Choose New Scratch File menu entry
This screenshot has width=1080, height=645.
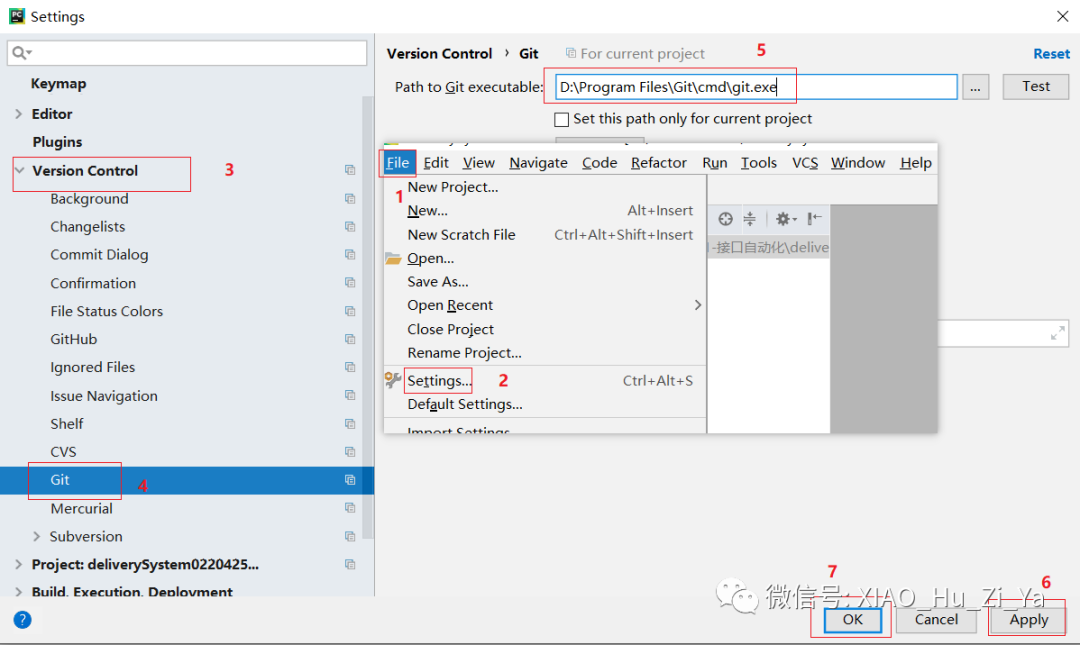(545, 235)
